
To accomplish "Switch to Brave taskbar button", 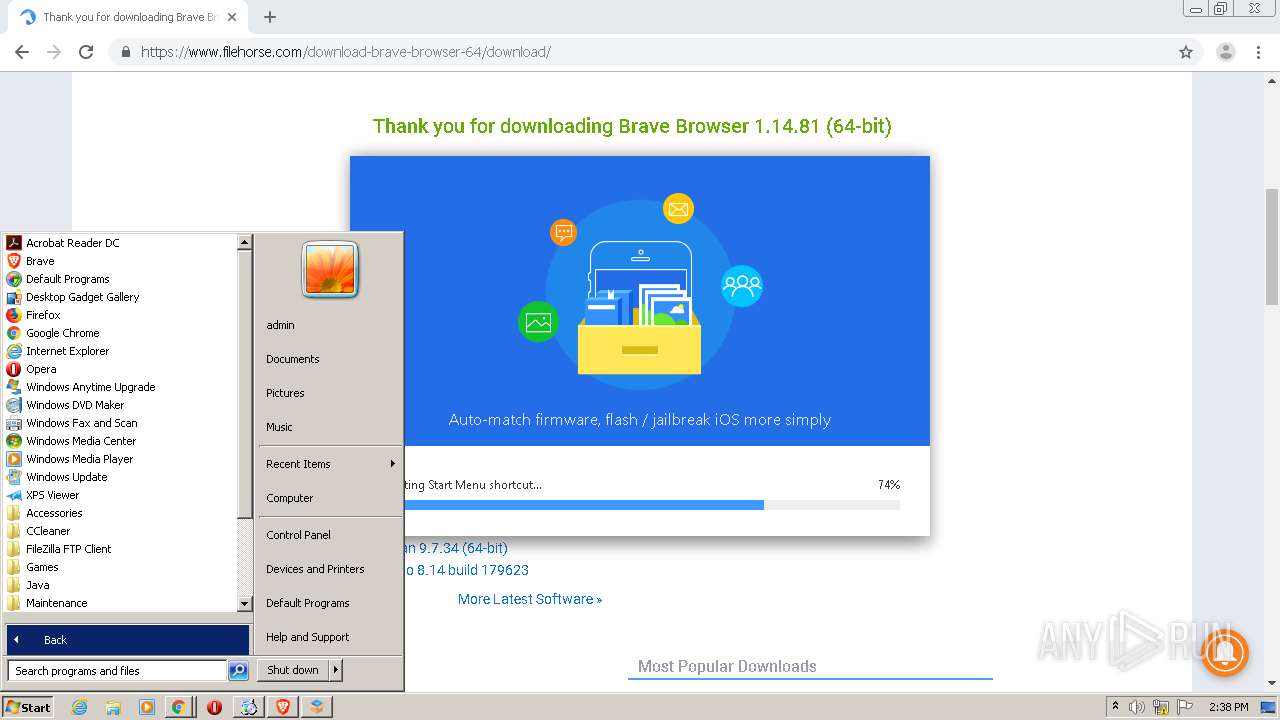I will click(282, 707).
